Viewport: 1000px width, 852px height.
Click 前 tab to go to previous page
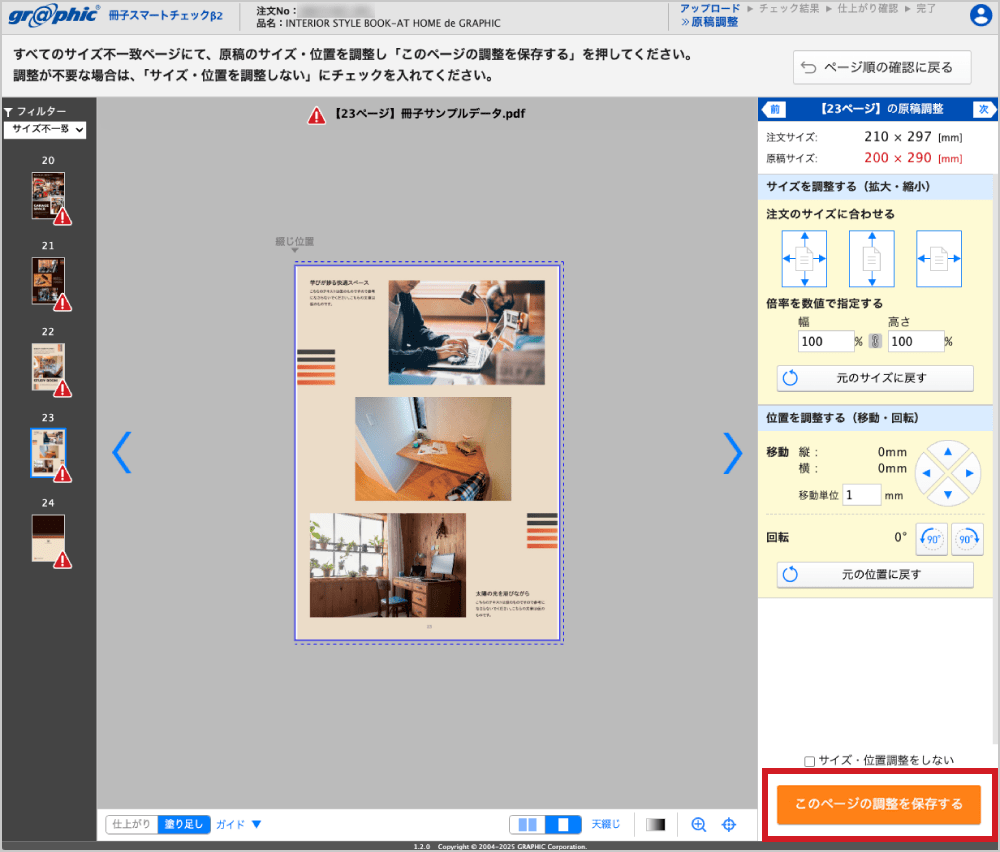(774, 109)
